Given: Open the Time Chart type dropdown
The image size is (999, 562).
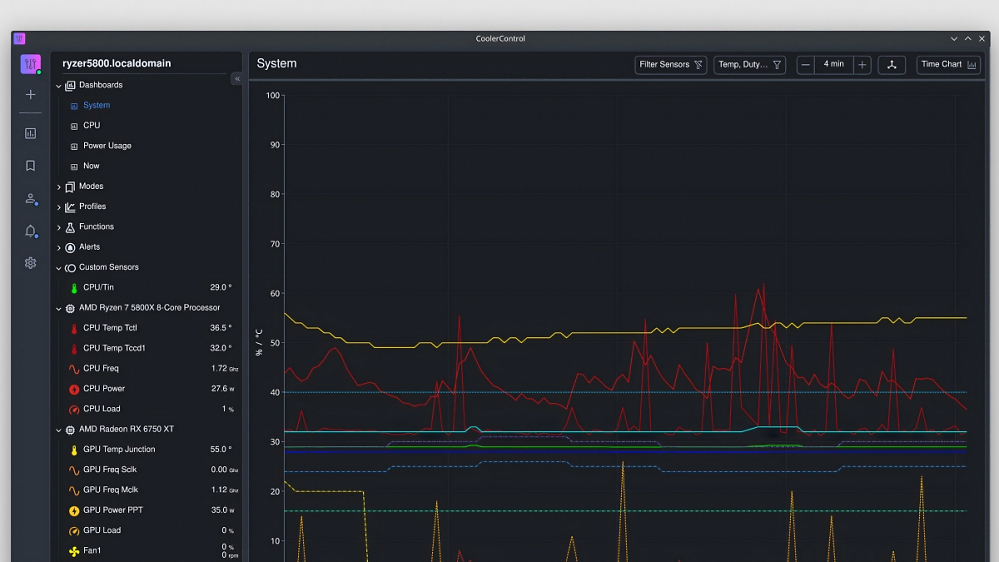Looking at the screenshot, I should point(948,64).
